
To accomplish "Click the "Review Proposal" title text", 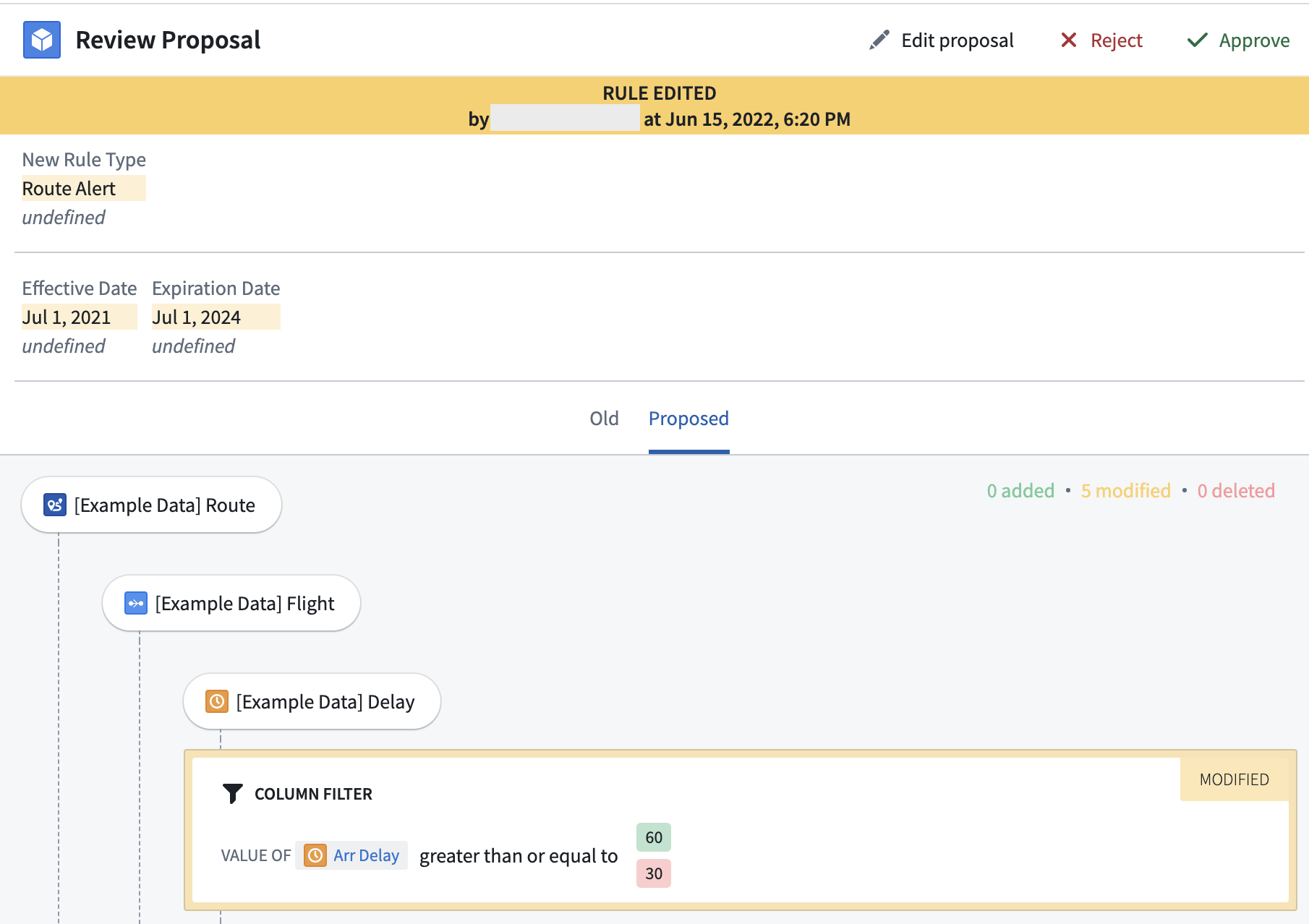I will (168, 40).
